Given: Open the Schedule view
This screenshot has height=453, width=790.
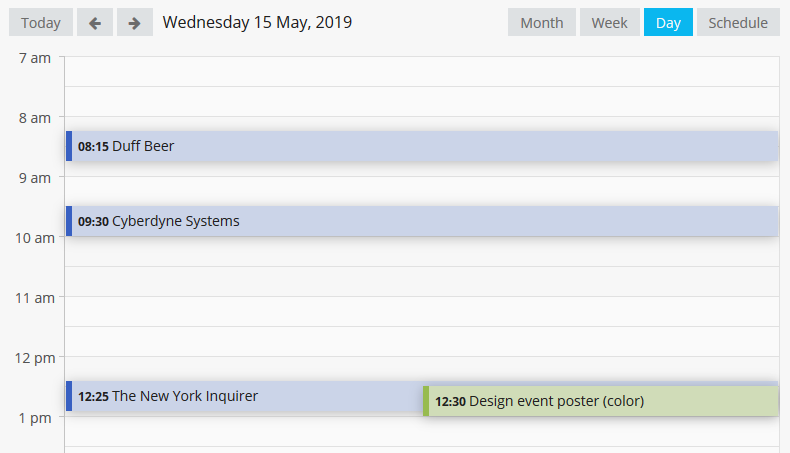Looking at the screenshot, I should click(738, 22).
